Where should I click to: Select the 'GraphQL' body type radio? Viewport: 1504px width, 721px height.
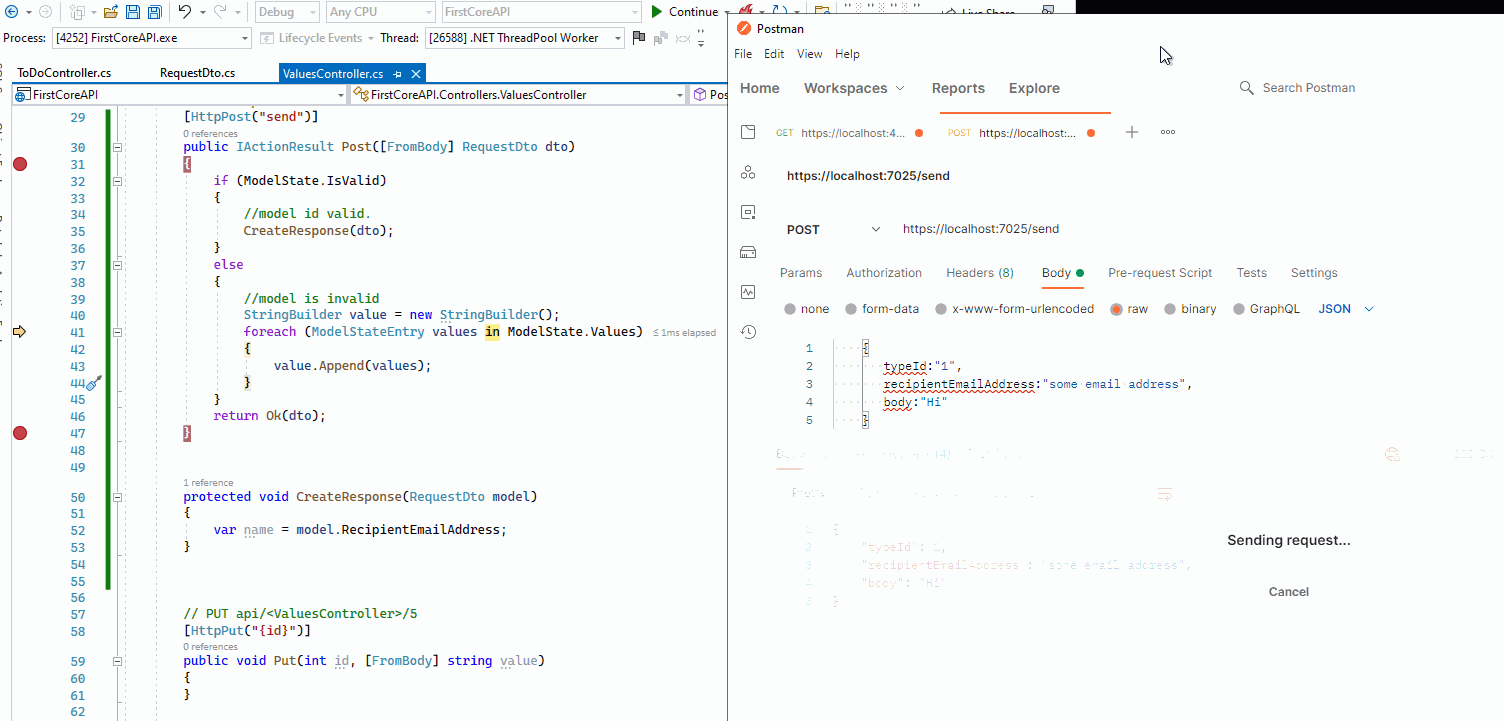(x=1239, y=309)
